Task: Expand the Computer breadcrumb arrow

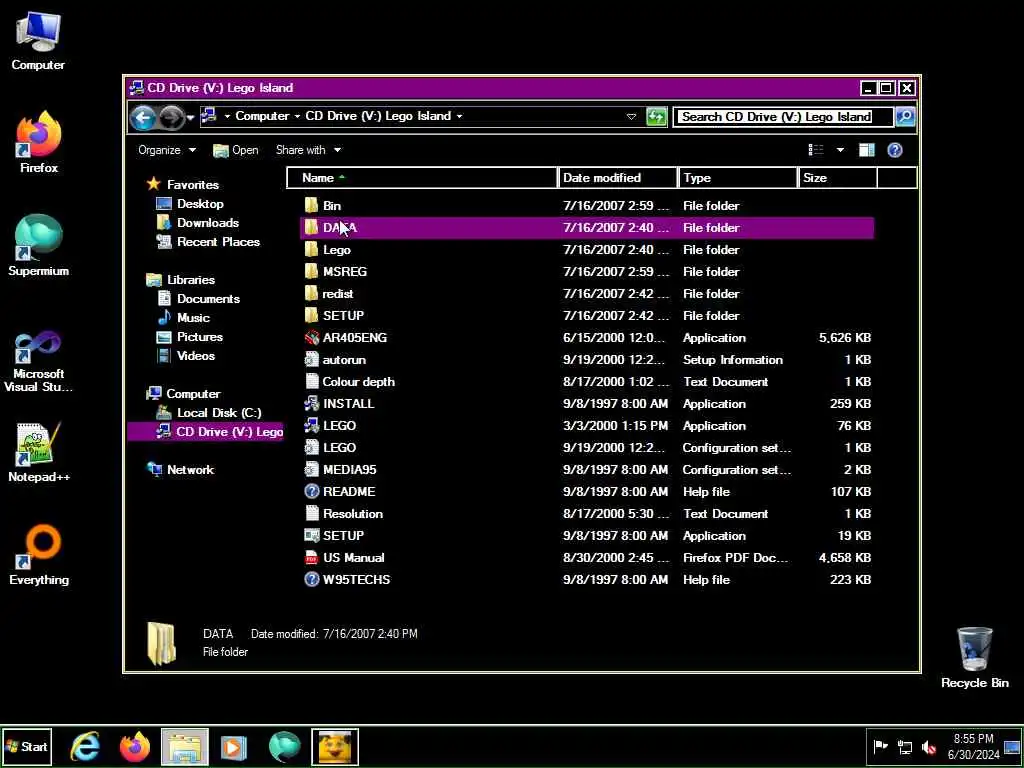Action: [x=296, y=116]
